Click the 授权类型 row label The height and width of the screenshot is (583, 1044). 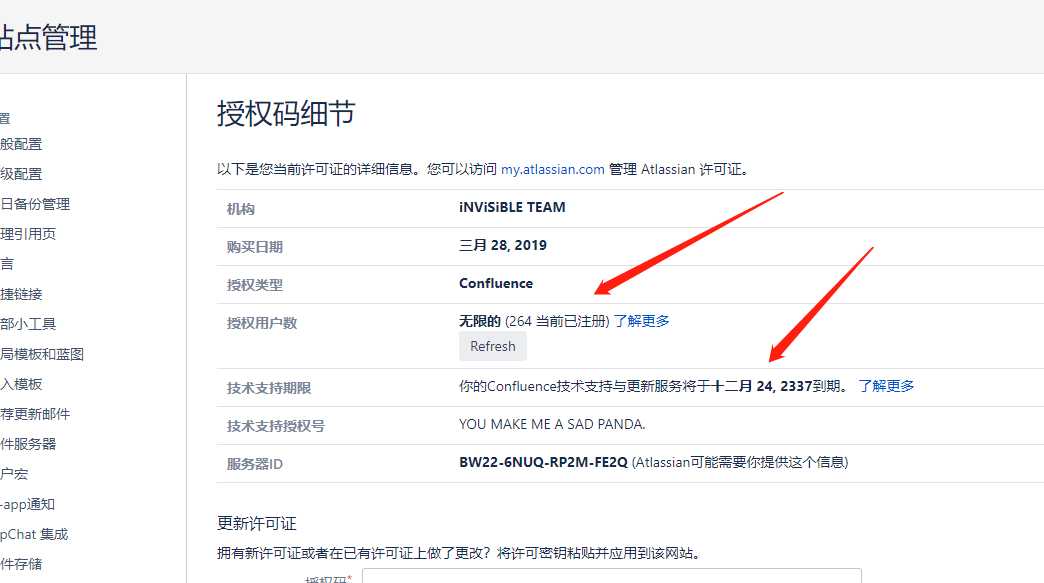(x=255, y=285)
